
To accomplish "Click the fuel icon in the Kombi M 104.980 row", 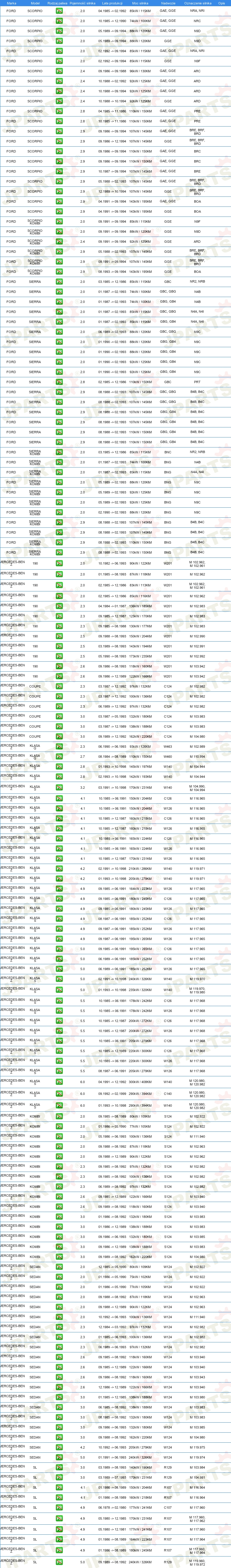I will 59,1256.
